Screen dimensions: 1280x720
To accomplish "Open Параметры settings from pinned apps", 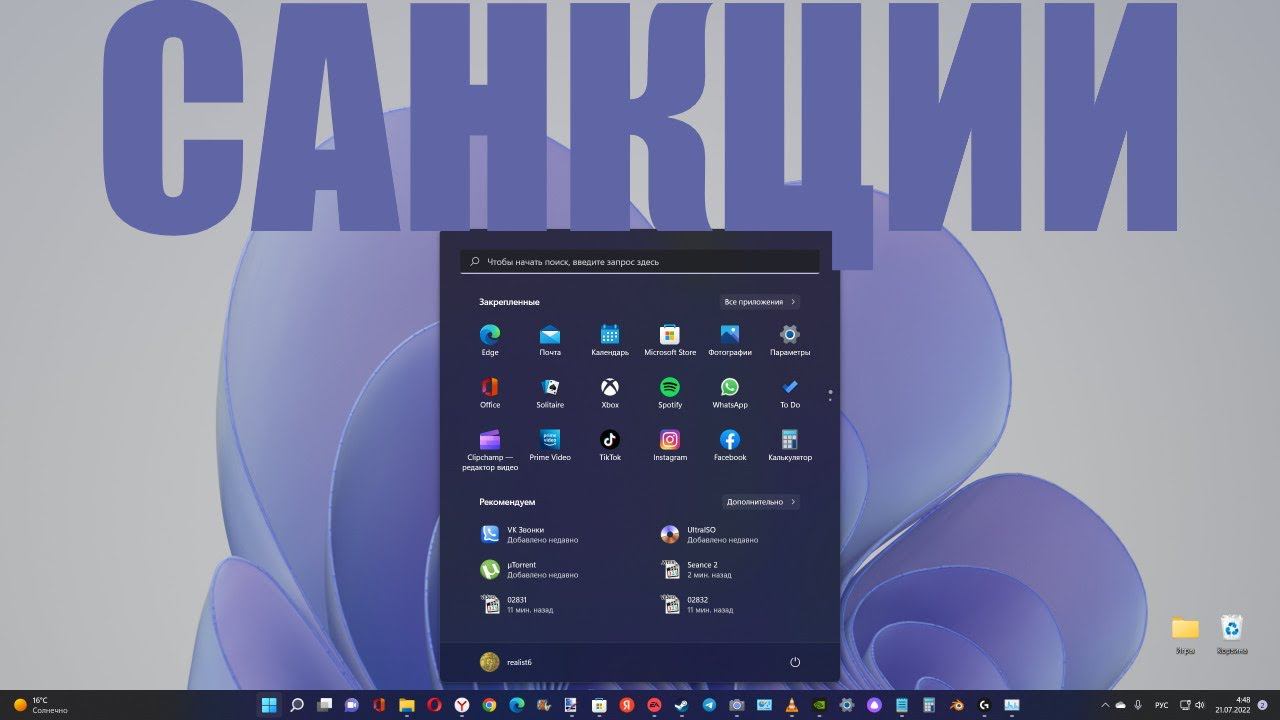I will point(790,339).
